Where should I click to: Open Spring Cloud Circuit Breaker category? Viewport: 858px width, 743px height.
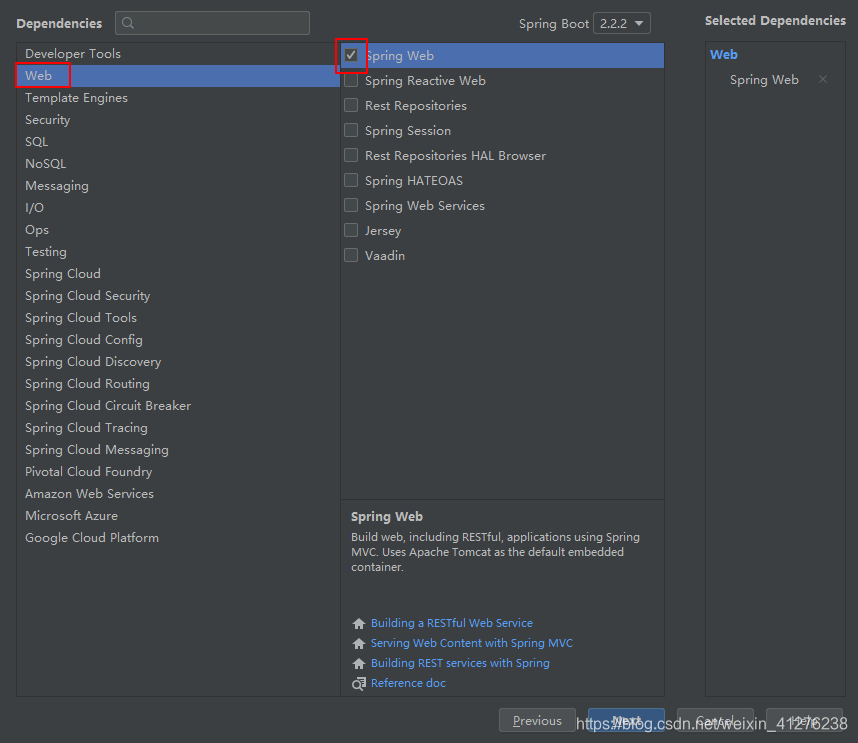point(178,405)
